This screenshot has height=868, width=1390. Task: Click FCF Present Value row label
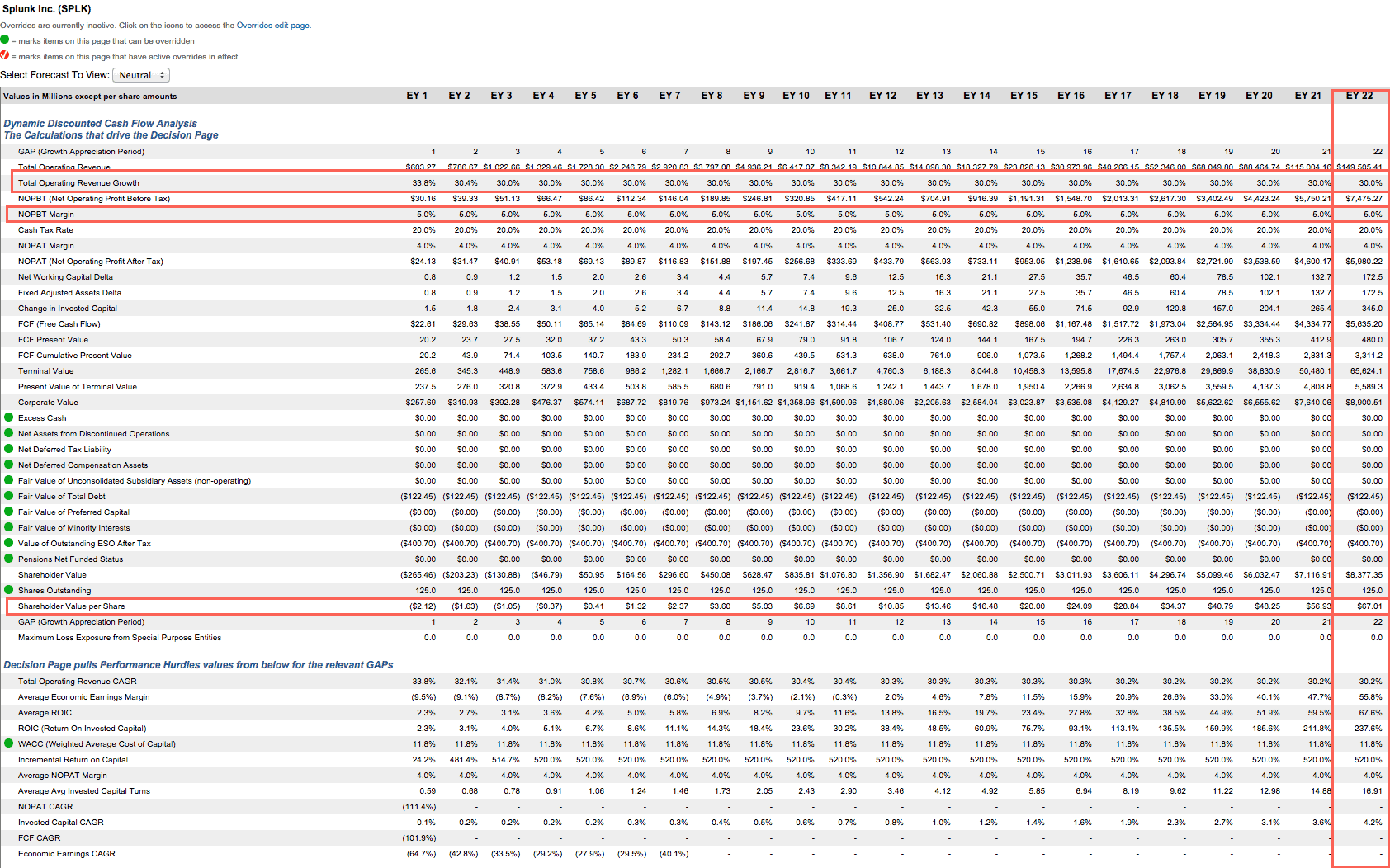[x=53, y=340]
